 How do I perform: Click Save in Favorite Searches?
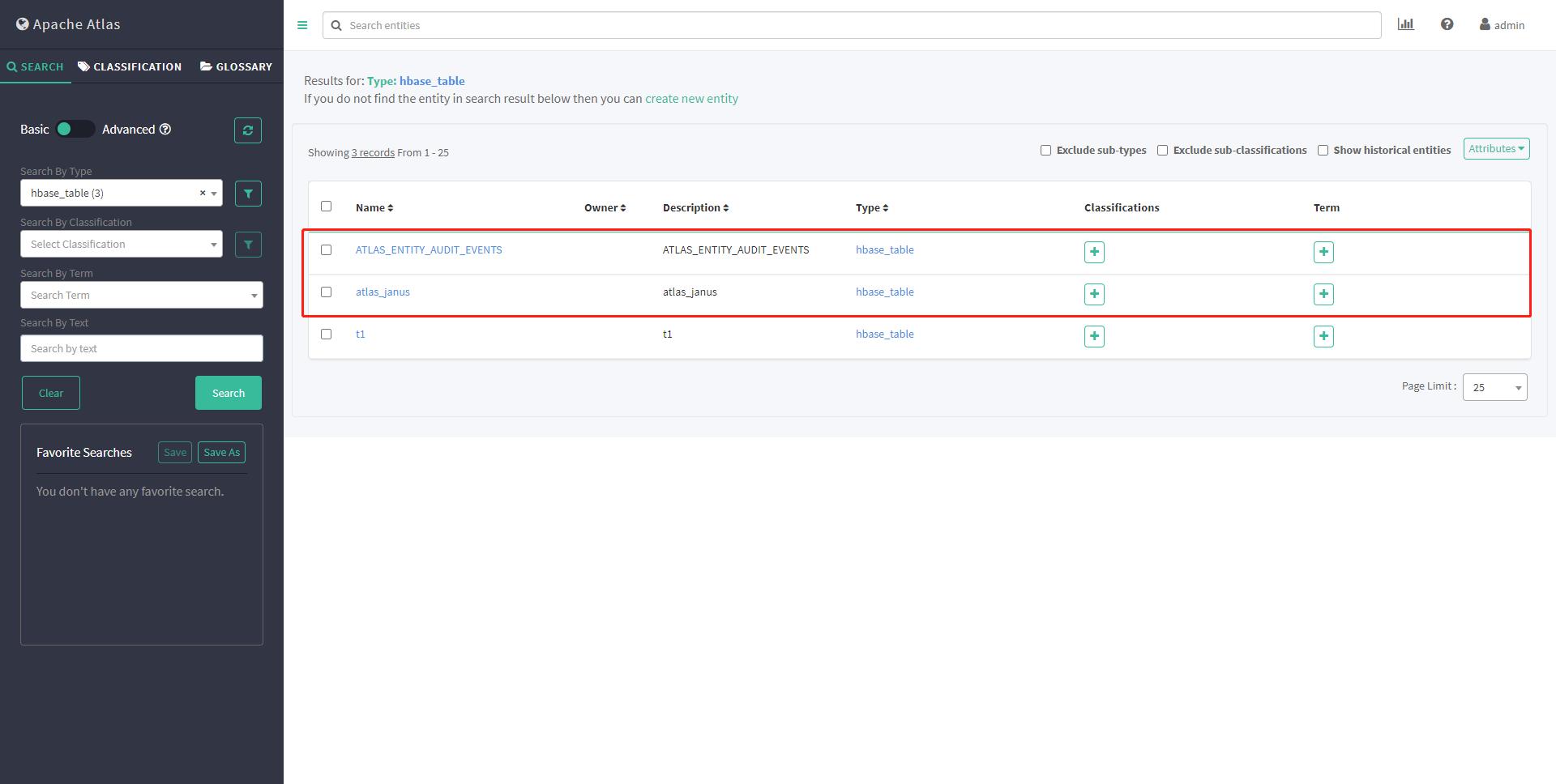coord(175,452)
